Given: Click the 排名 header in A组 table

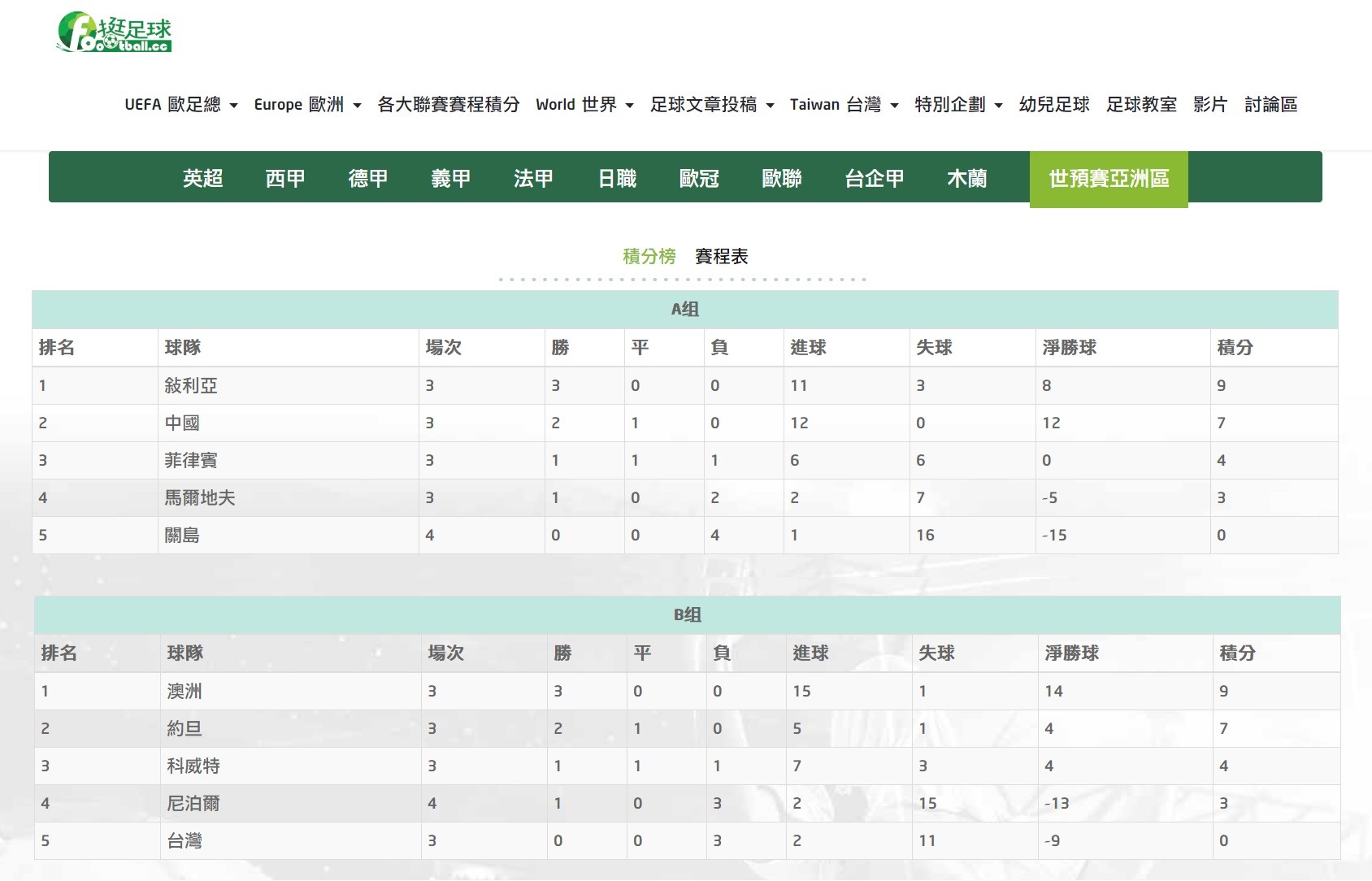Looking at the screenshot, I should [57, 347].
